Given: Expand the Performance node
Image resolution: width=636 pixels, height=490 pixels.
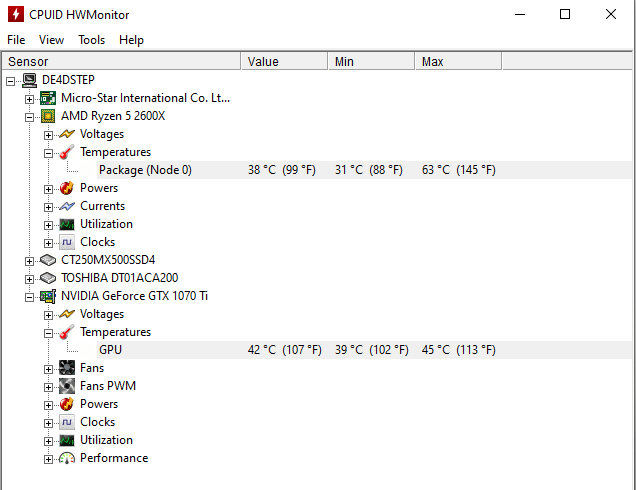Looking at the screenshot, I should pyautogui.click(x=48, y=459).
